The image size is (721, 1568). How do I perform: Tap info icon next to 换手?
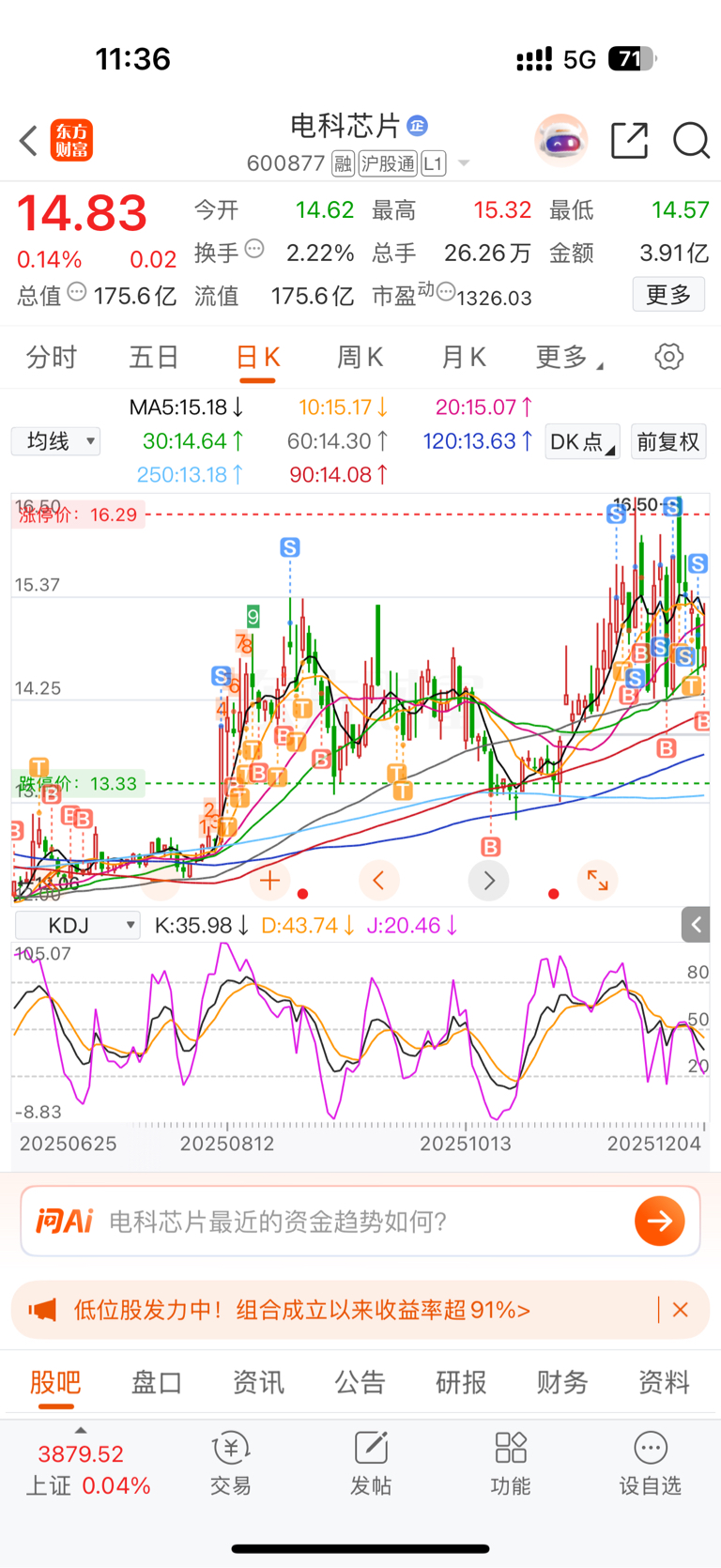coord(254,250)
